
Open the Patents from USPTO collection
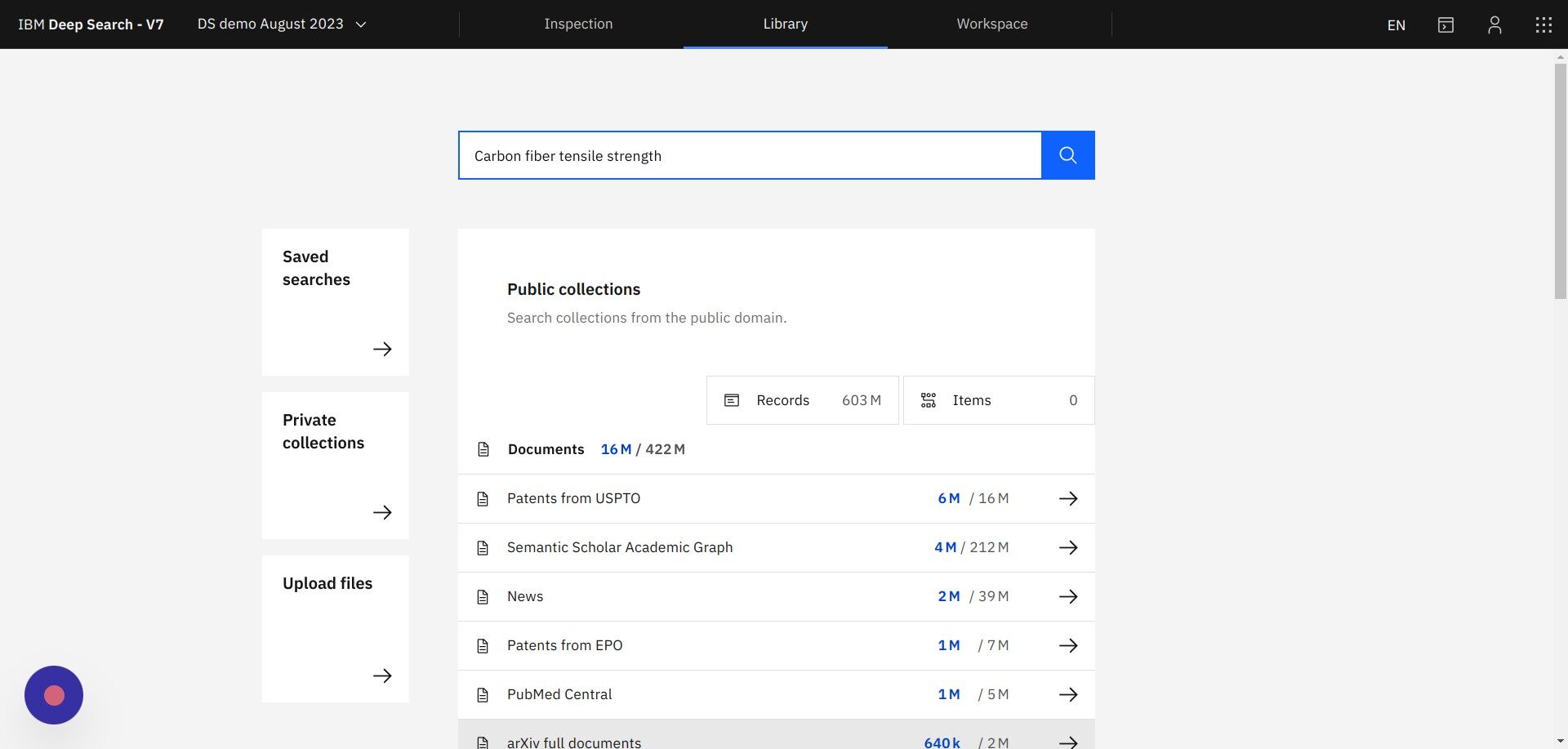pos(777,498)
